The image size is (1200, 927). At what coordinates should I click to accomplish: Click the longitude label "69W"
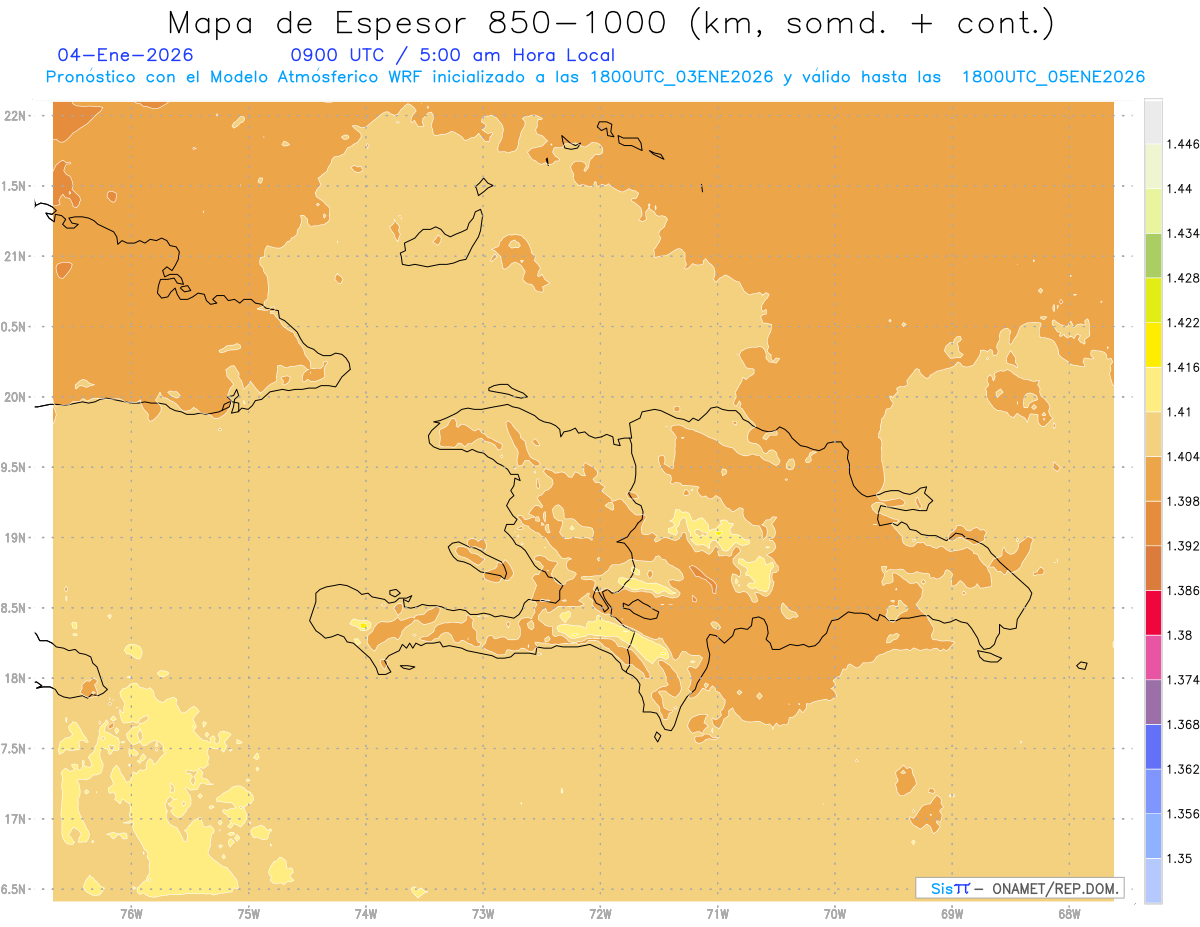(952, 914)
